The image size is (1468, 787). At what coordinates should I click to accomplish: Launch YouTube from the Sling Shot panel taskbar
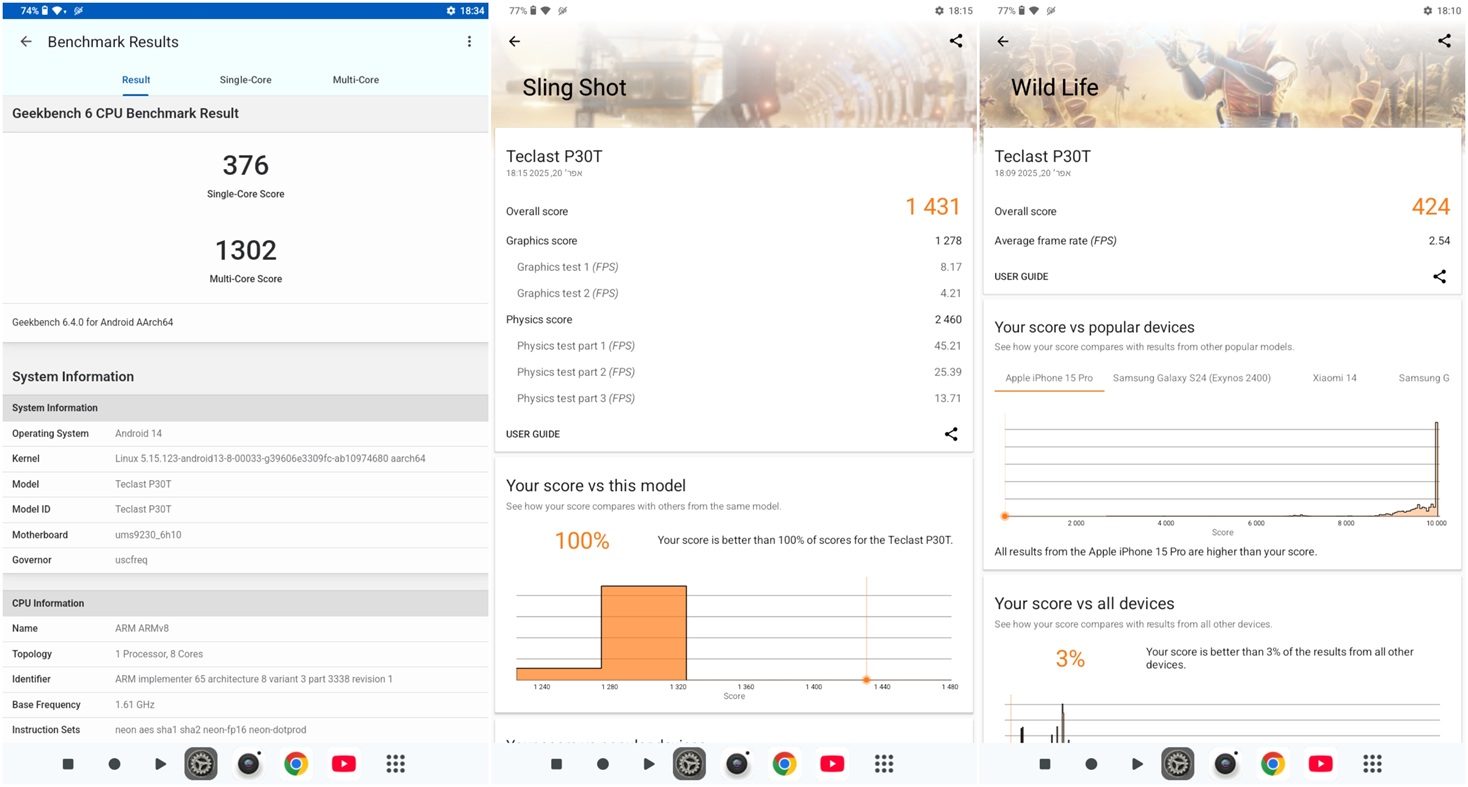tap(832, 764)
